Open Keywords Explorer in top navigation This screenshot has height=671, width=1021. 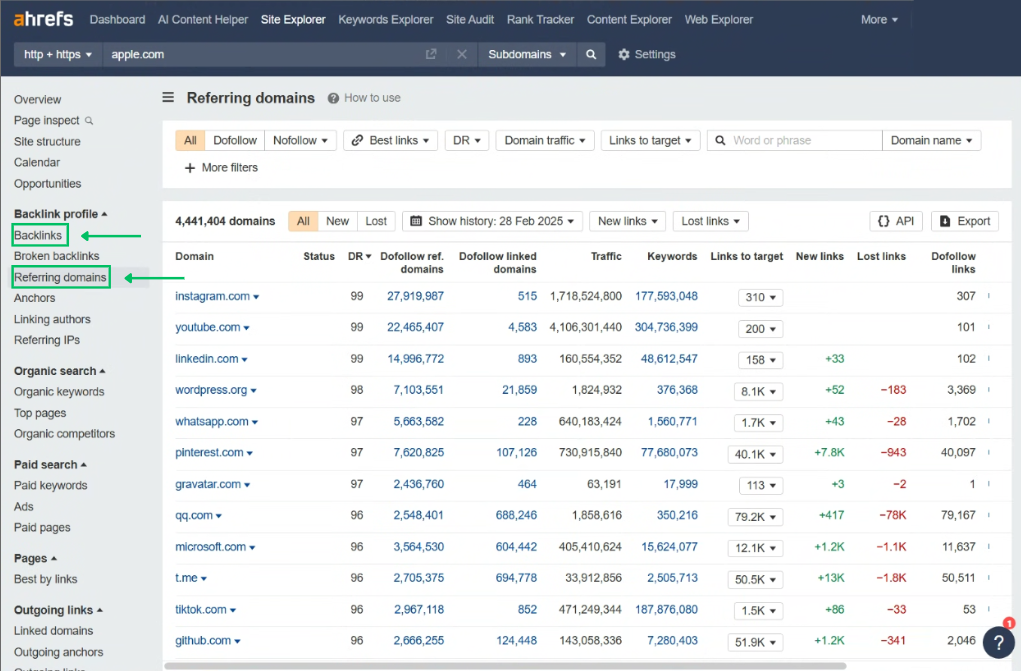pyautogui.click(x=386, y=19)
